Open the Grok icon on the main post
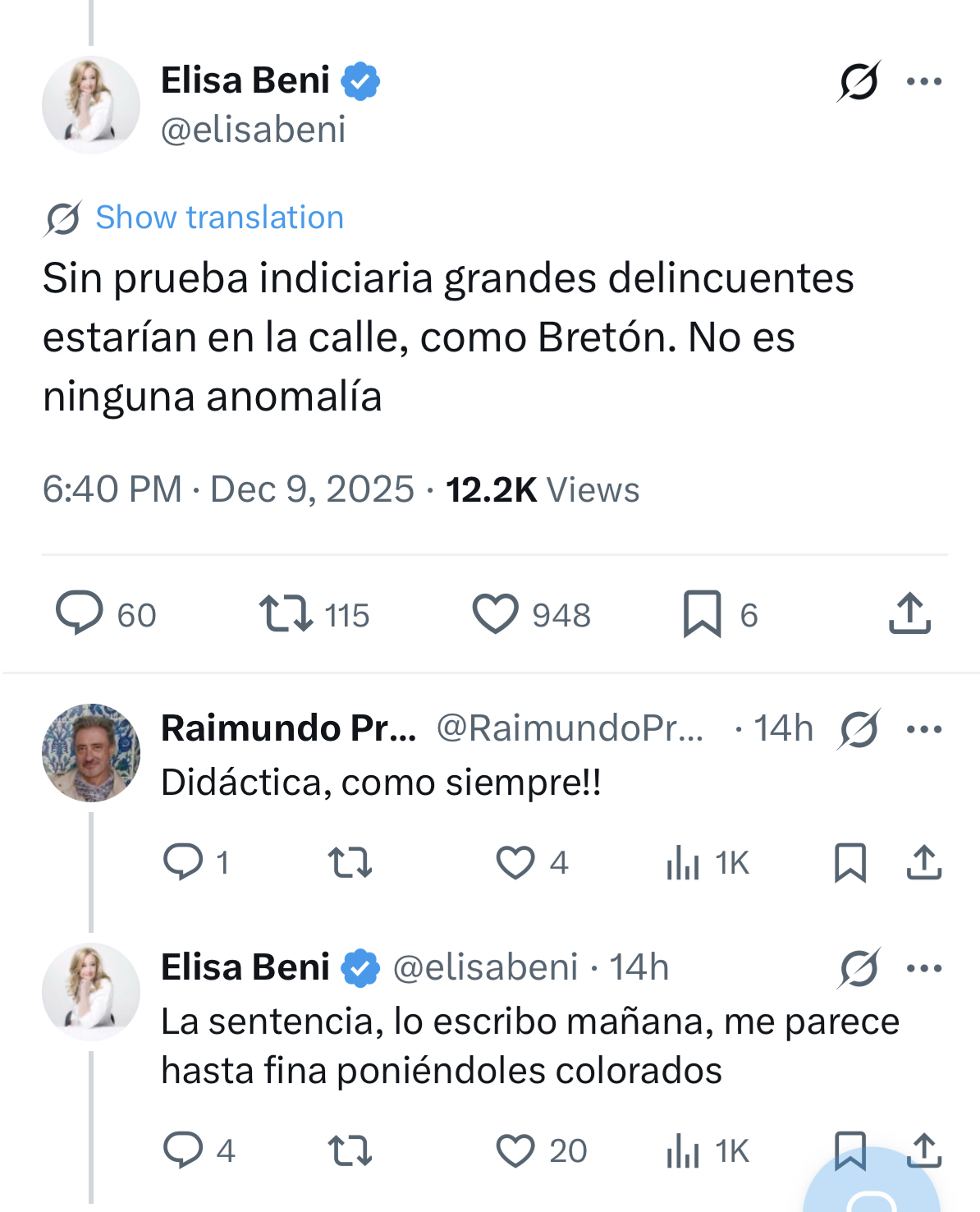 point(859,81)
